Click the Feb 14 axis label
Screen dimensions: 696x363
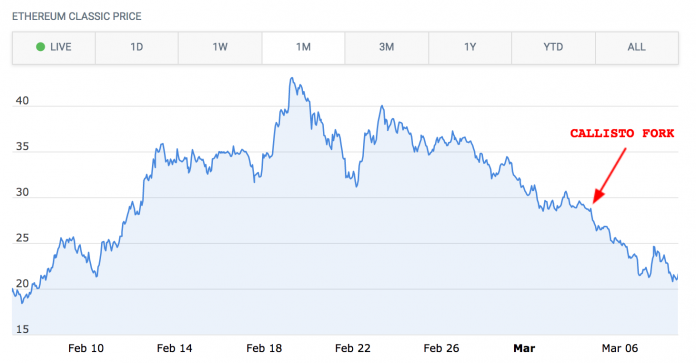click(174, 348)
